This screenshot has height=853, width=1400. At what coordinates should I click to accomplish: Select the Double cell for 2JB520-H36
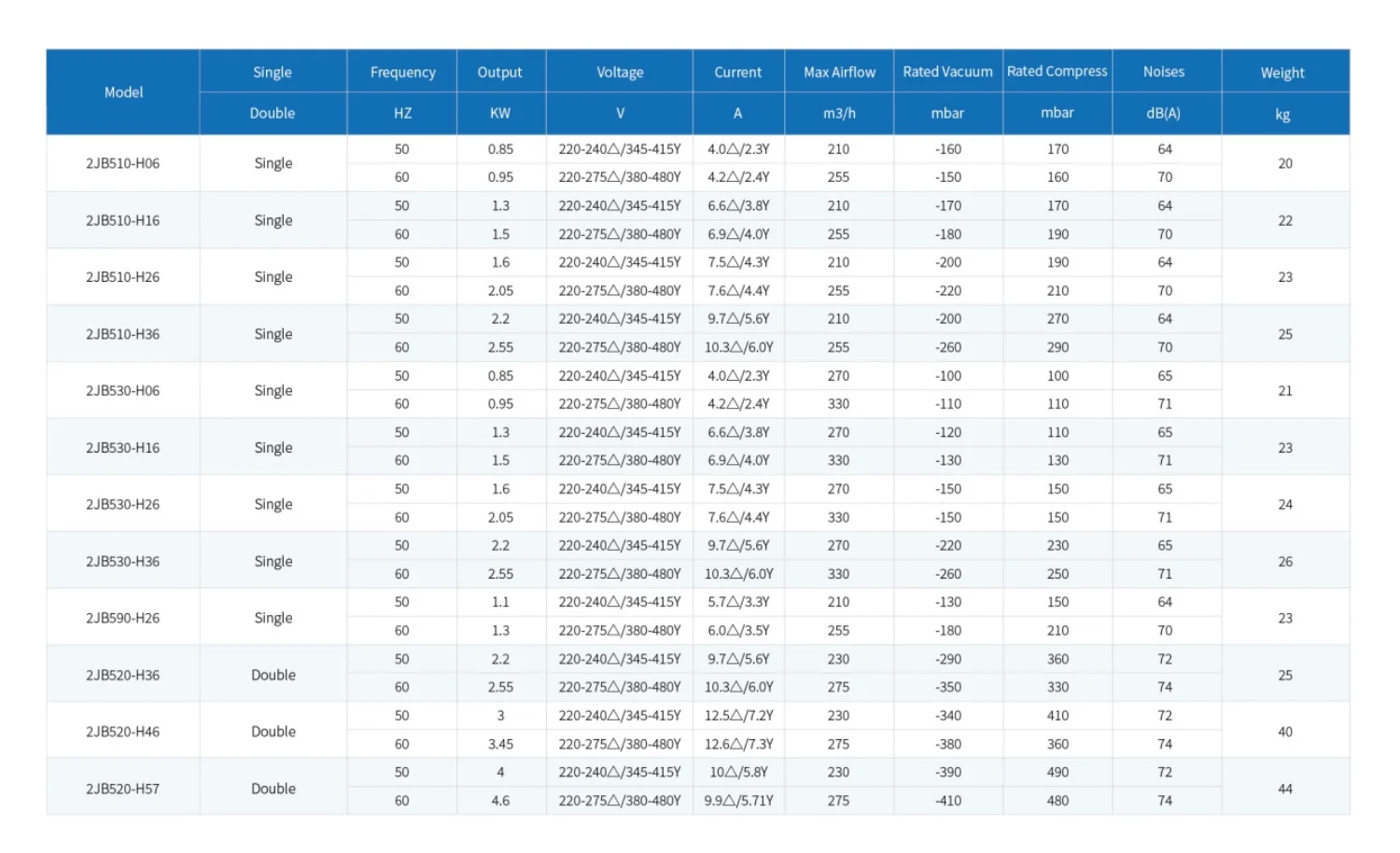coord(273,675)
